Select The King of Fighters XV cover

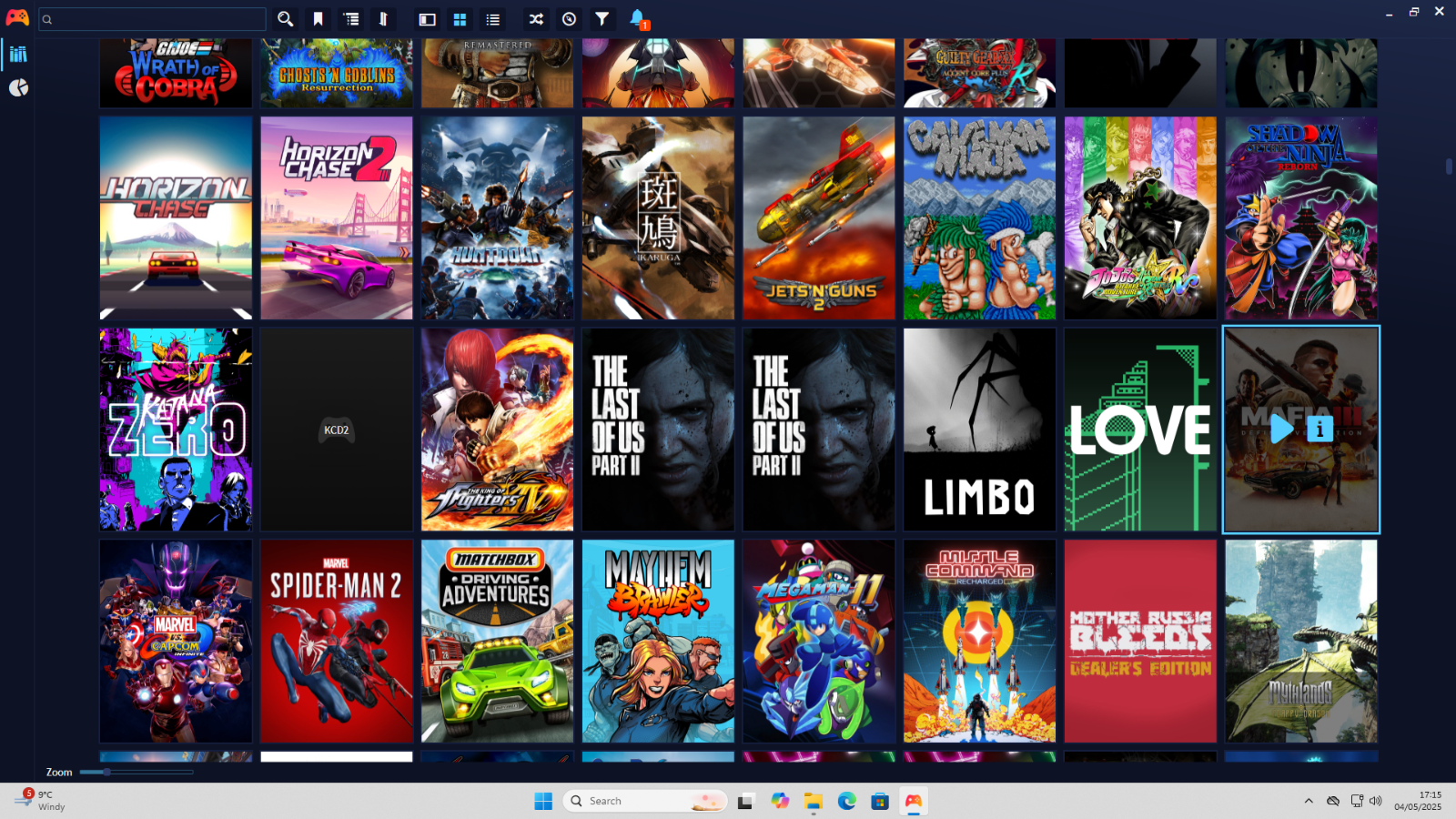click(497, 430)
